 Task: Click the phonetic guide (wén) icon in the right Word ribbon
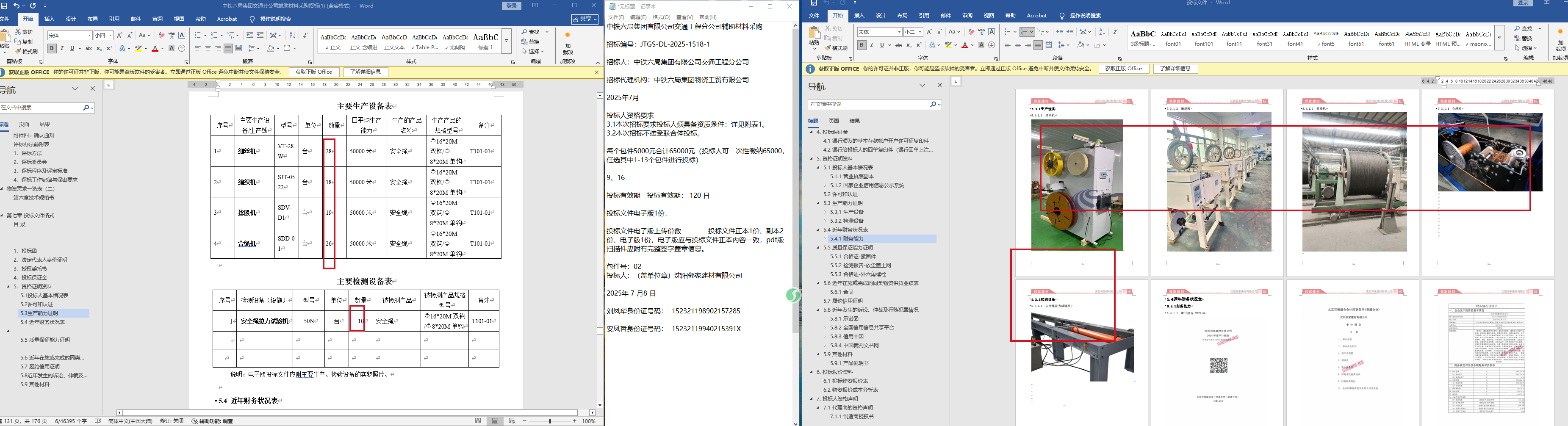coord(981,32)
